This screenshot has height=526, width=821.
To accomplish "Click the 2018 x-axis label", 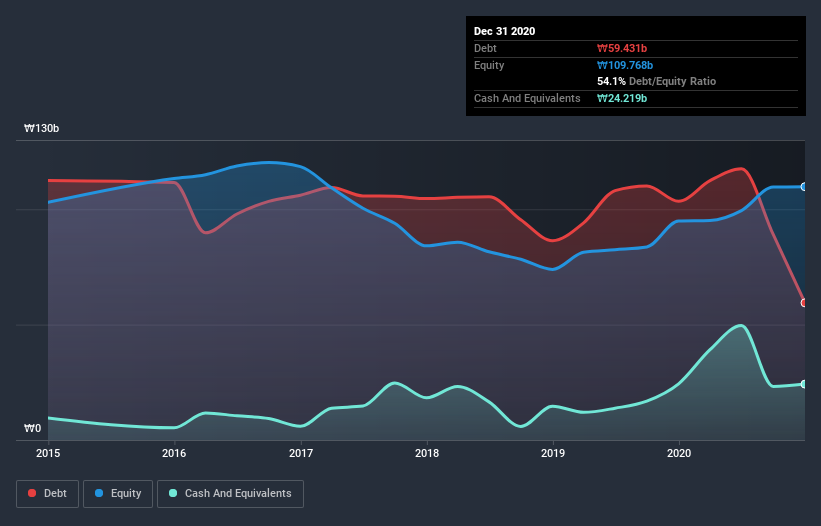I will (x=427, y=453).
